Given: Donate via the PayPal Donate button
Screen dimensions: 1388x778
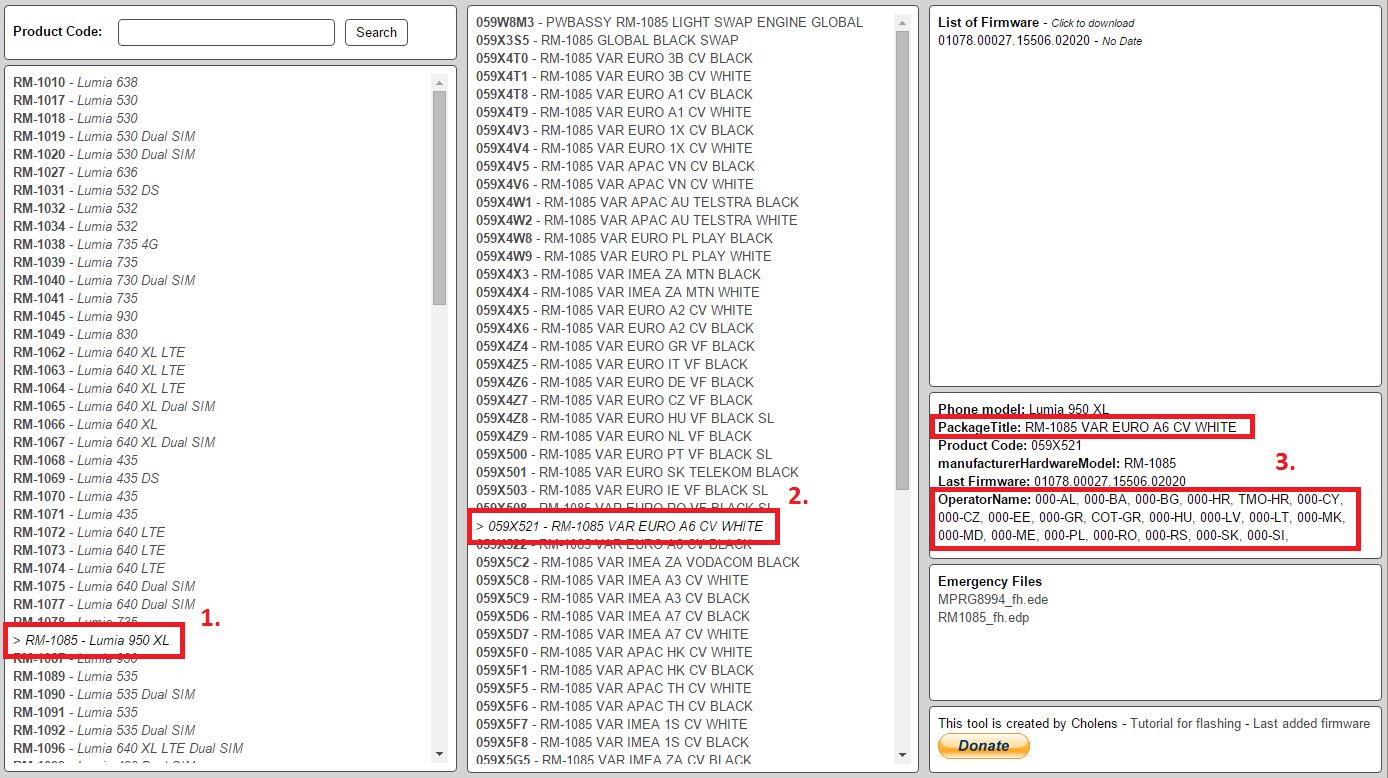Looking at the screenshot, I should 983,746.
